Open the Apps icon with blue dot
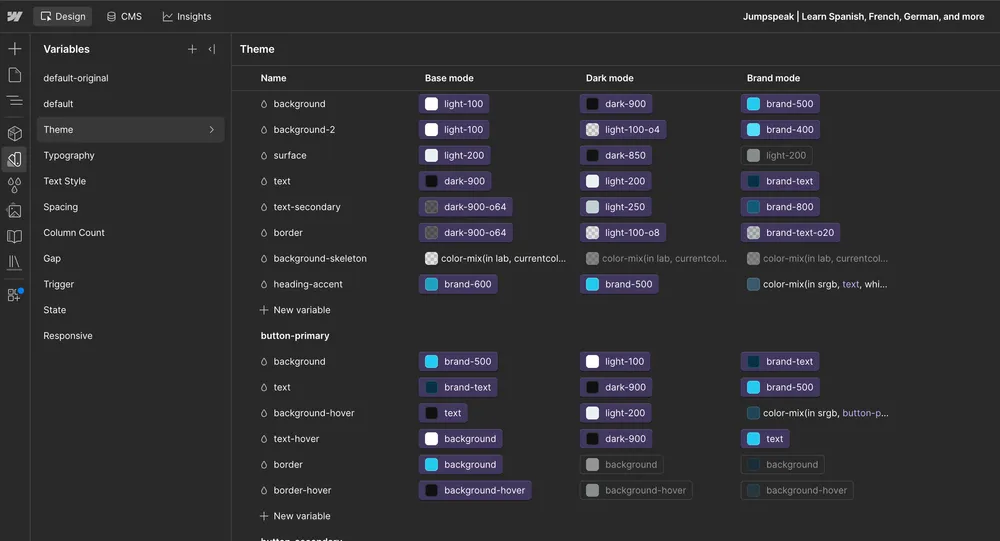 (15, 294)
